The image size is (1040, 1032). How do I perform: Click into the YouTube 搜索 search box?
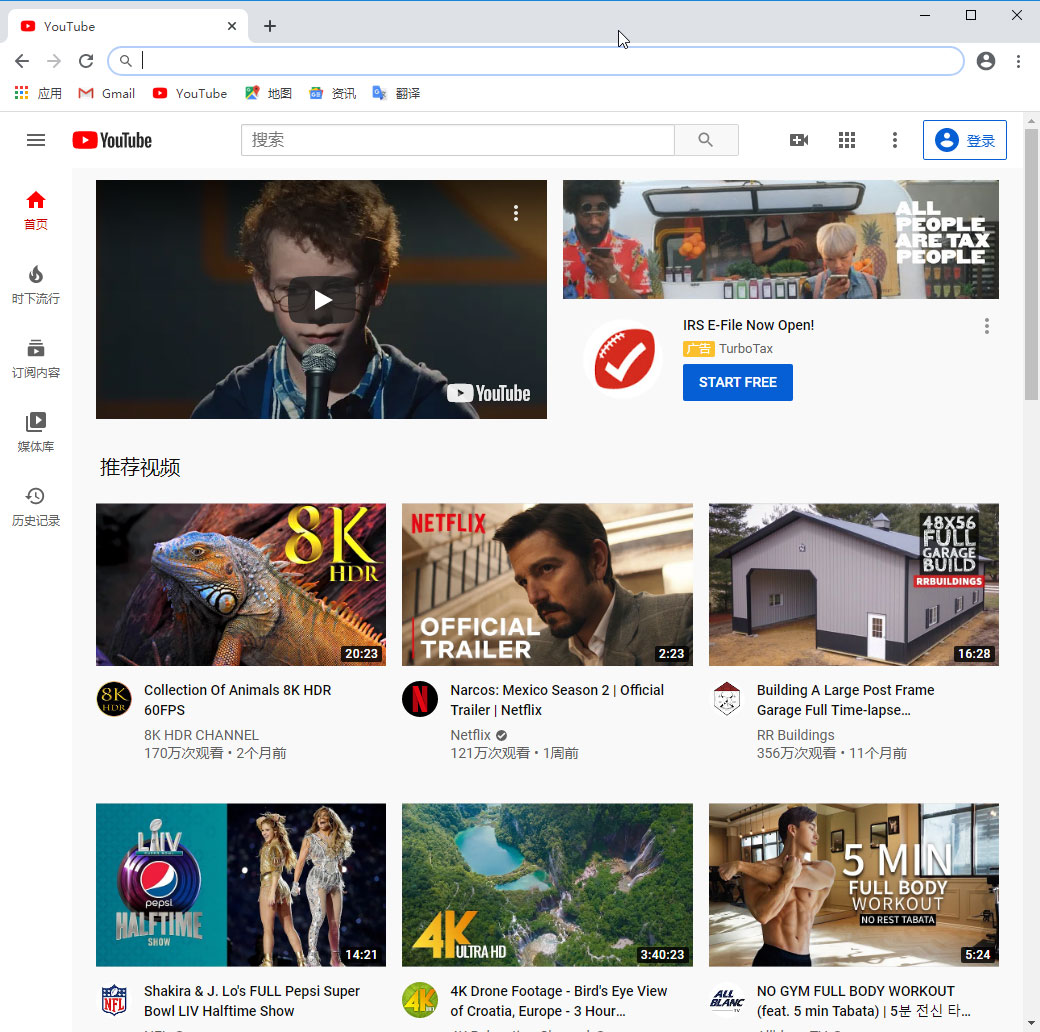(x=458, y=140)
